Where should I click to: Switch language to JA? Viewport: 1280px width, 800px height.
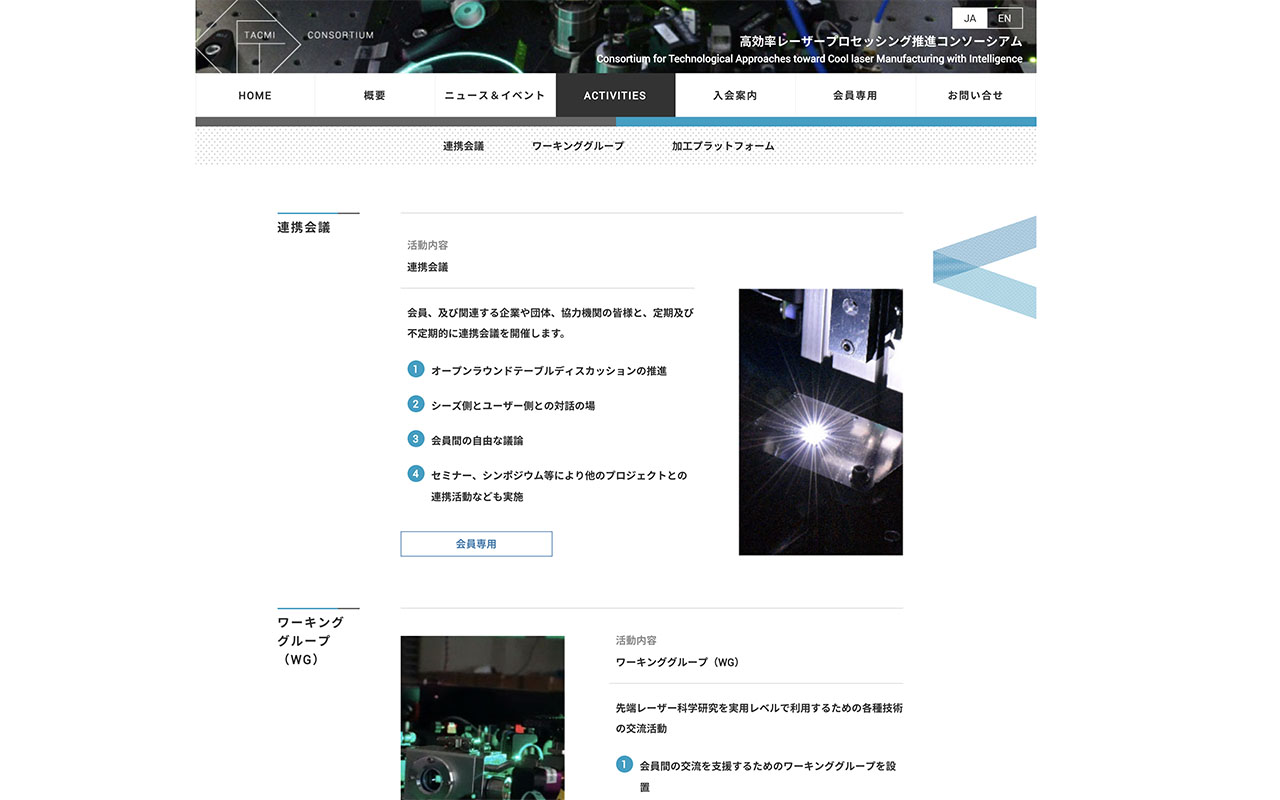point(970,18)
